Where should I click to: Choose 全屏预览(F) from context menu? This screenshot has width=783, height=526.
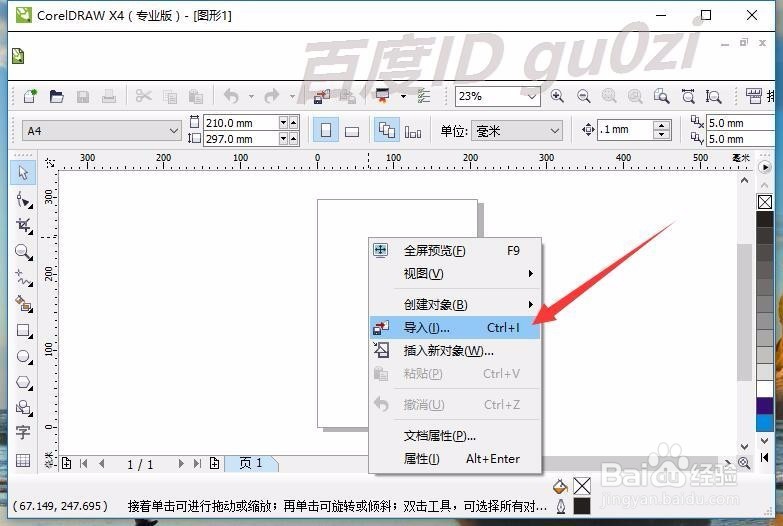455,250
